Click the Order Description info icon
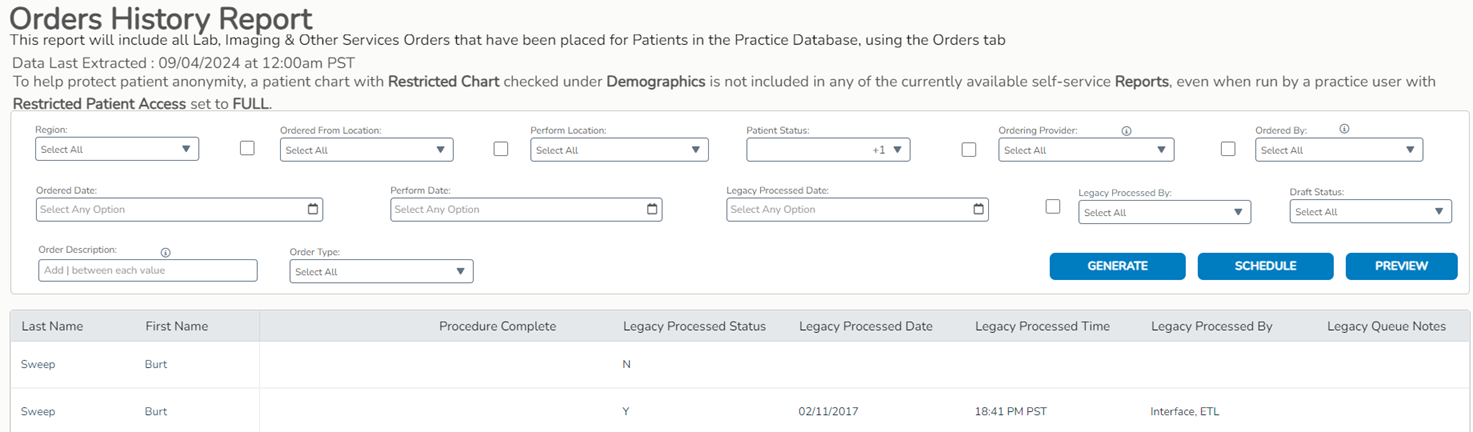 [166, 253]
